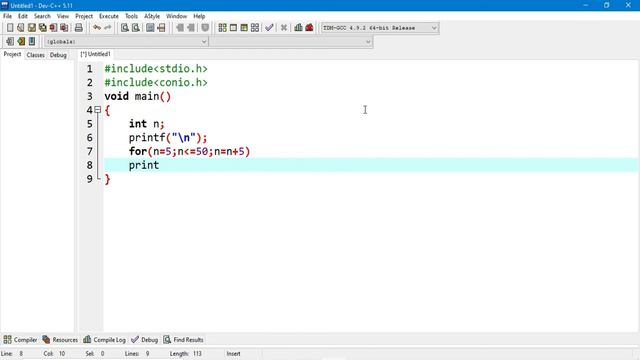Click the Compile toolbar icon
Viewport: 640px width, 360px height.
tap(222, 28)
